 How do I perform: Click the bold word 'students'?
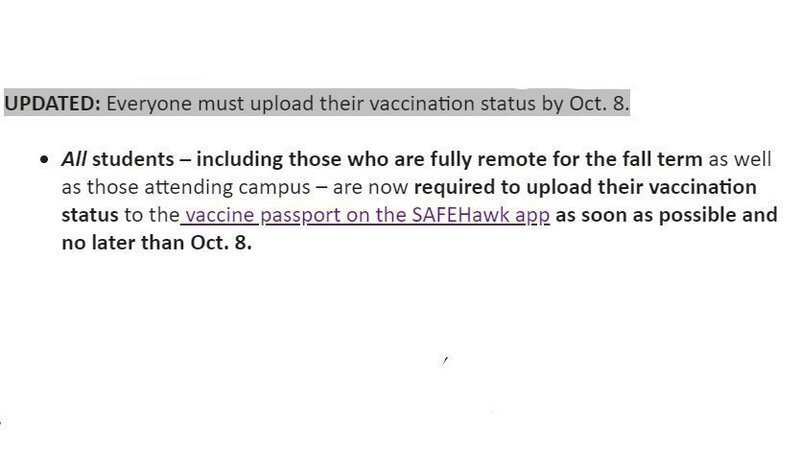133,159
